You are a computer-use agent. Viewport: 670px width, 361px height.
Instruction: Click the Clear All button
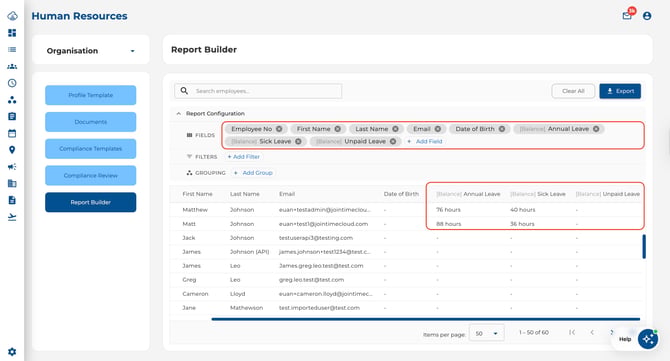(573, 91)
